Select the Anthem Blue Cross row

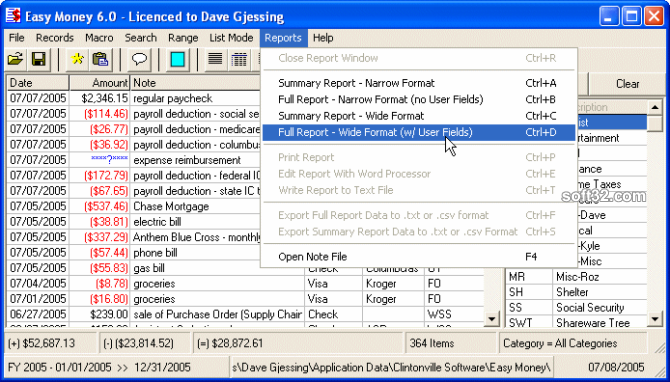(197, 237)
